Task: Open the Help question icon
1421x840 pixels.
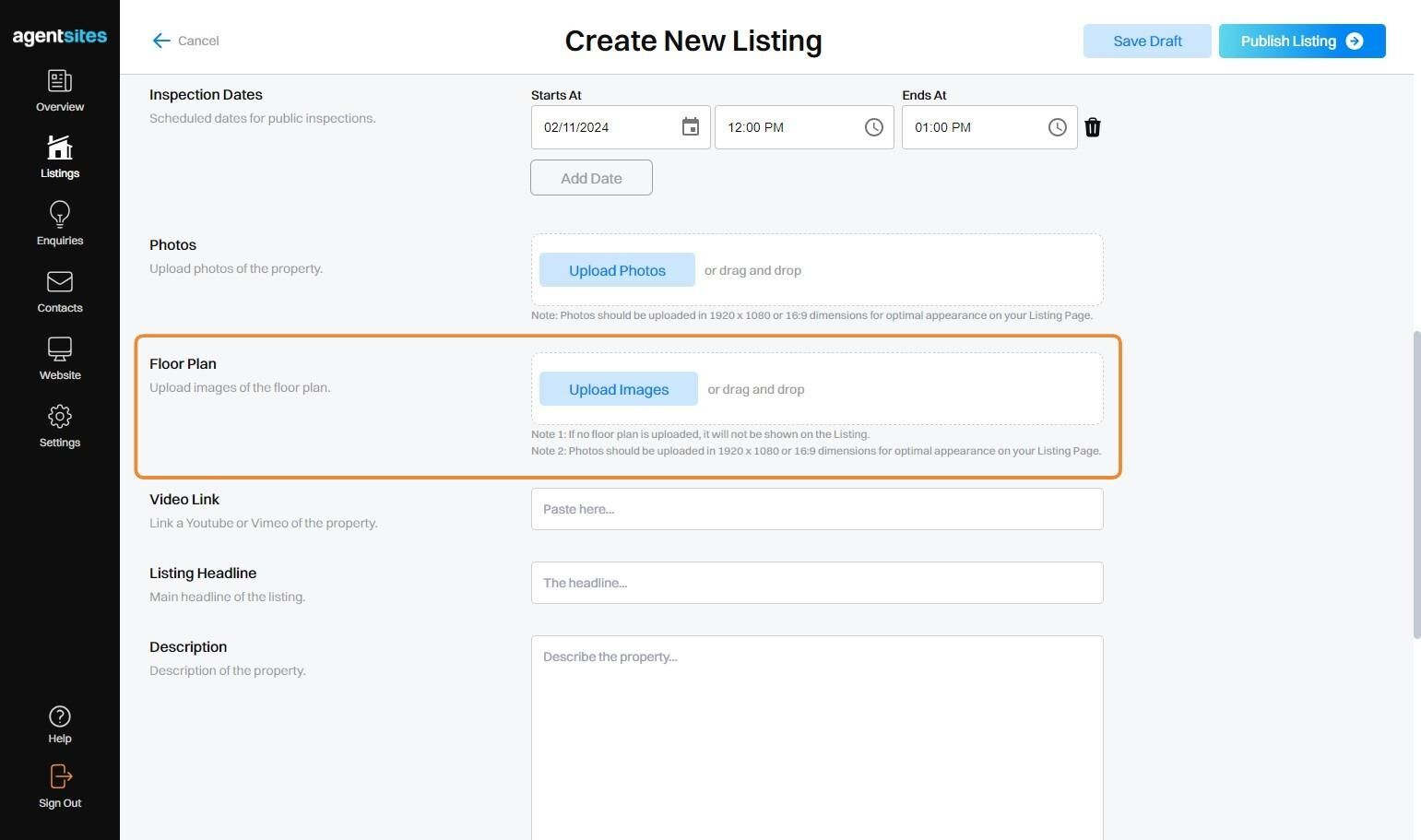Action: pos(60,716)
